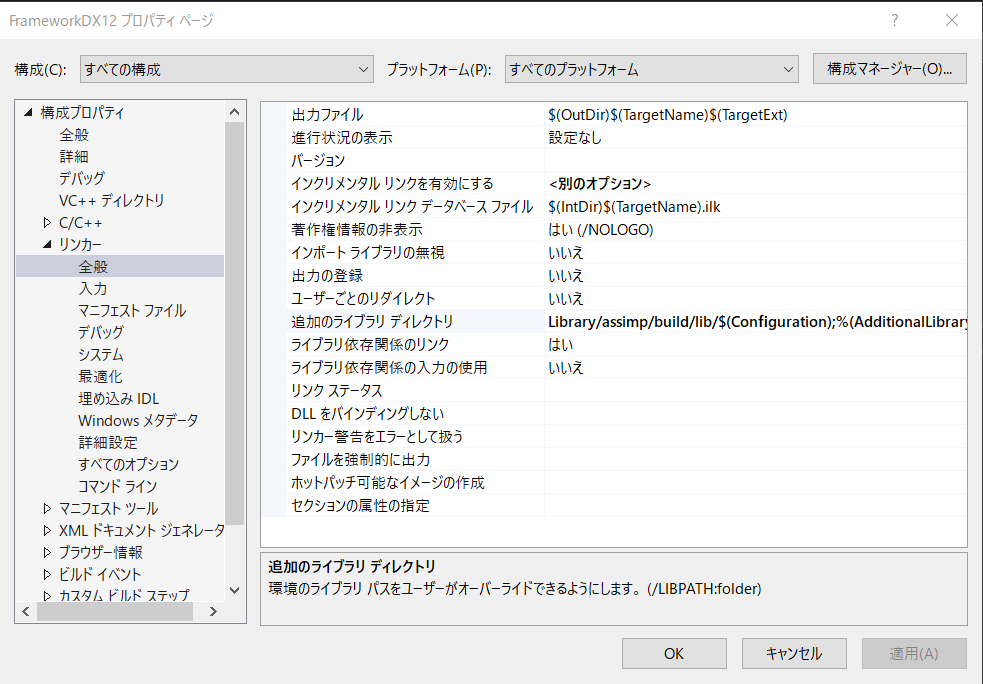Open the 構成 configuration dropdown

(x=226, y=69)
